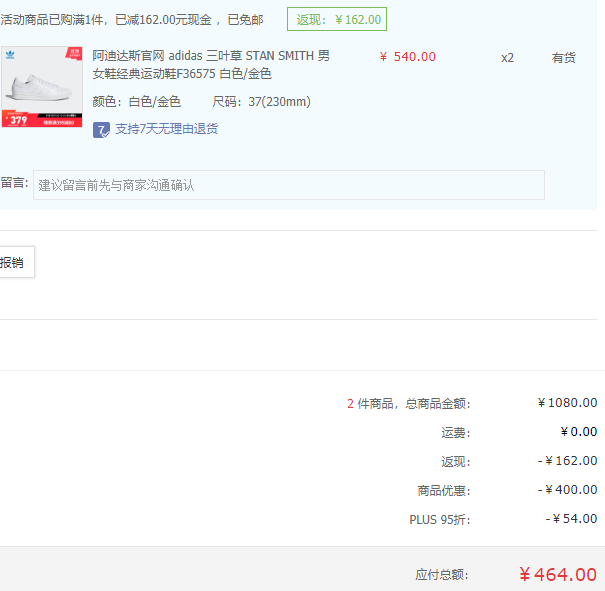Select 颜色: 白色/金色 text
The height and width of the screenshot is (591, 605).
(x=137, y=102)
